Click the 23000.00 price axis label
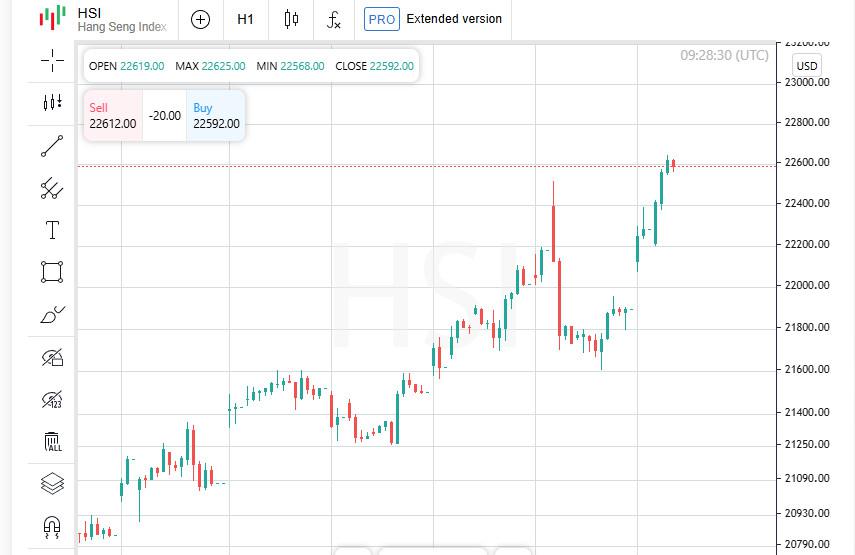 point(806,82)
